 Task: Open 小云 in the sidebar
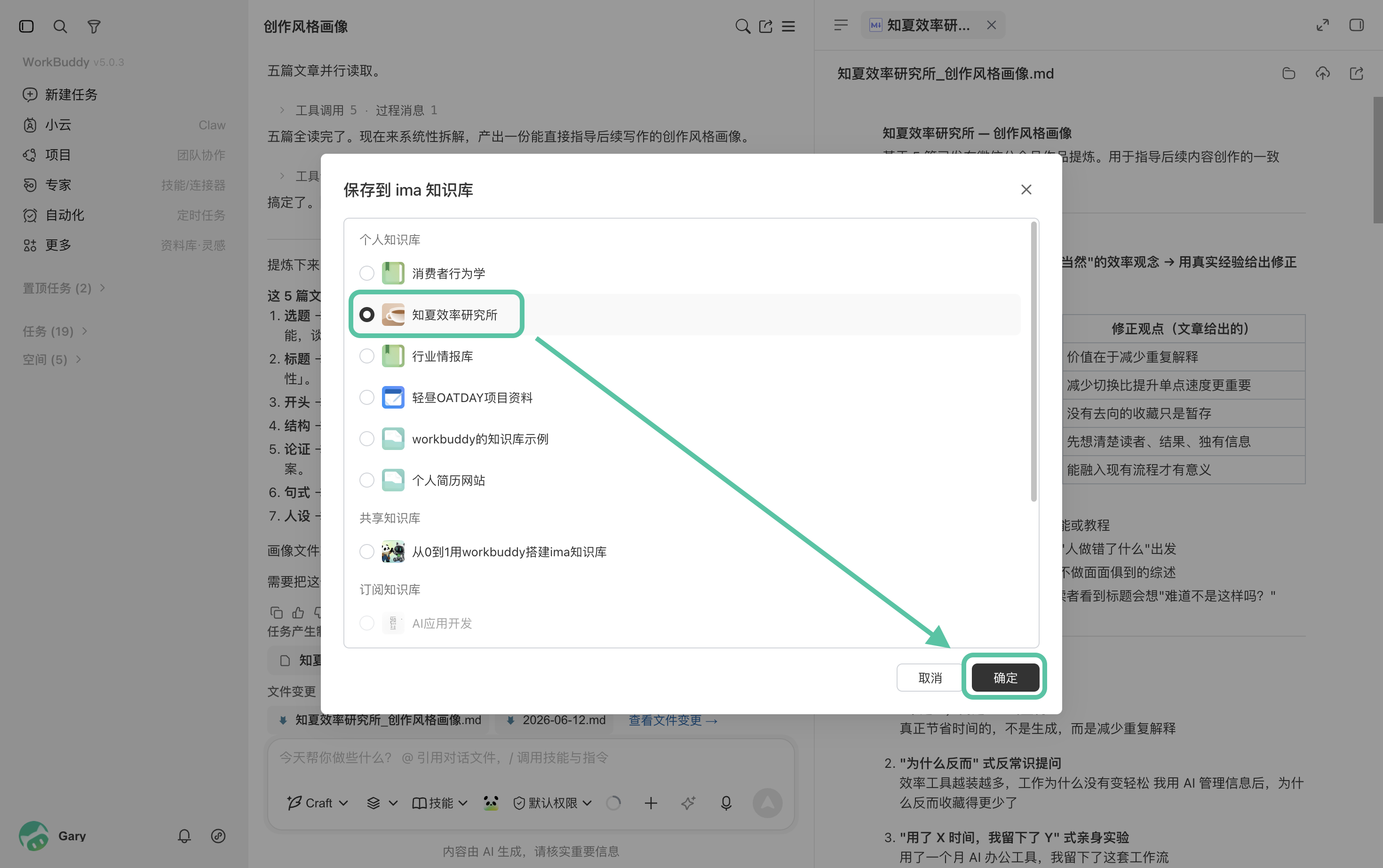pos(124,125)
